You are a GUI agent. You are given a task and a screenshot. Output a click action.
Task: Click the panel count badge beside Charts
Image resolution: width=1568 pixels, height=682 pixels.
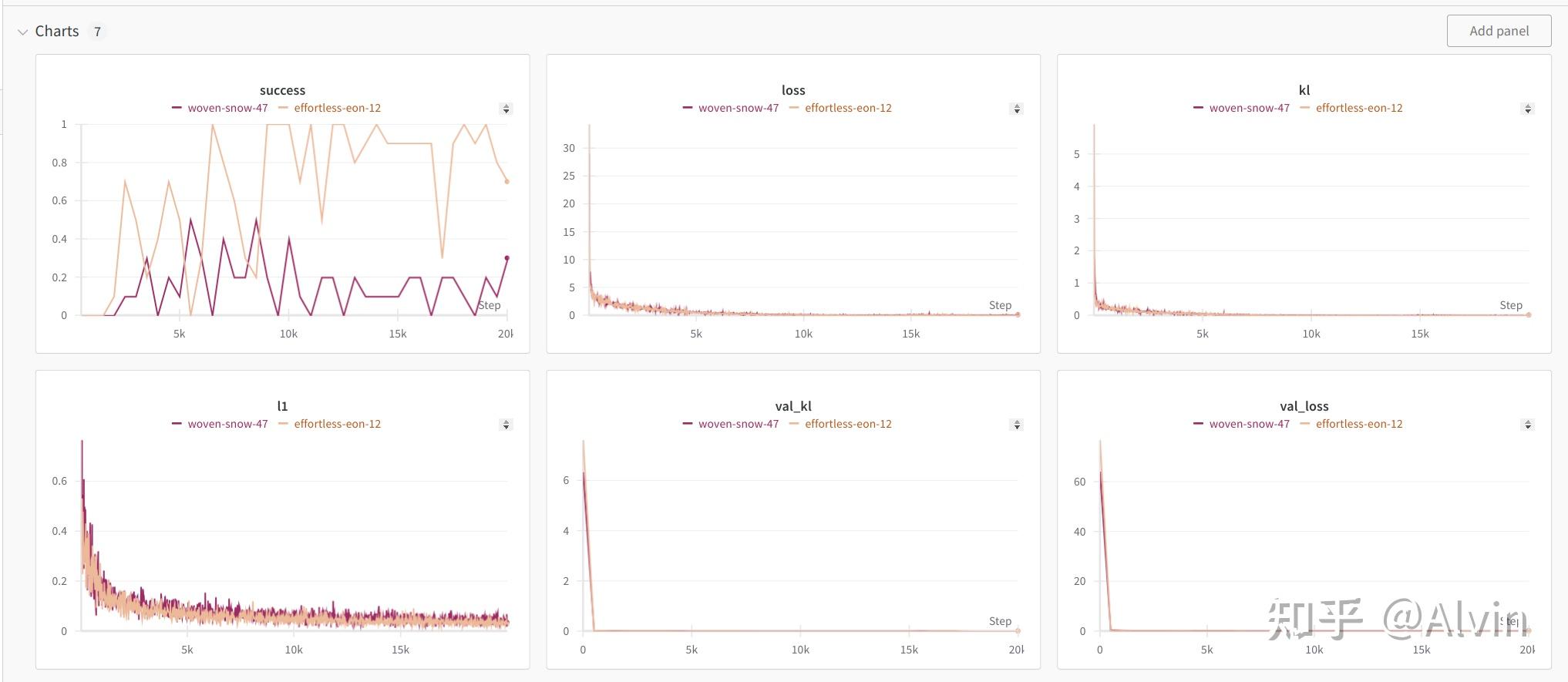coord(97,32)
